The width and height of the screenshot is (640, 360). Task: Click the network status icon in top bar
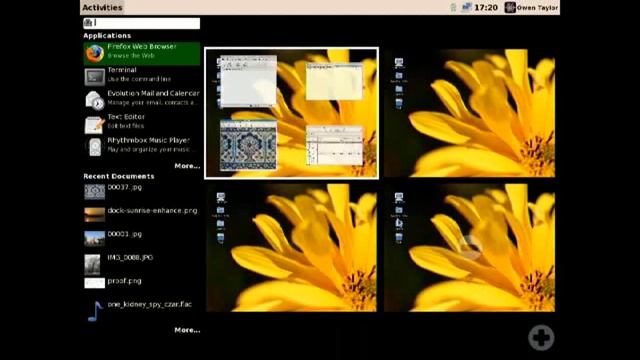pyautogui.click(x=466, y=7)
